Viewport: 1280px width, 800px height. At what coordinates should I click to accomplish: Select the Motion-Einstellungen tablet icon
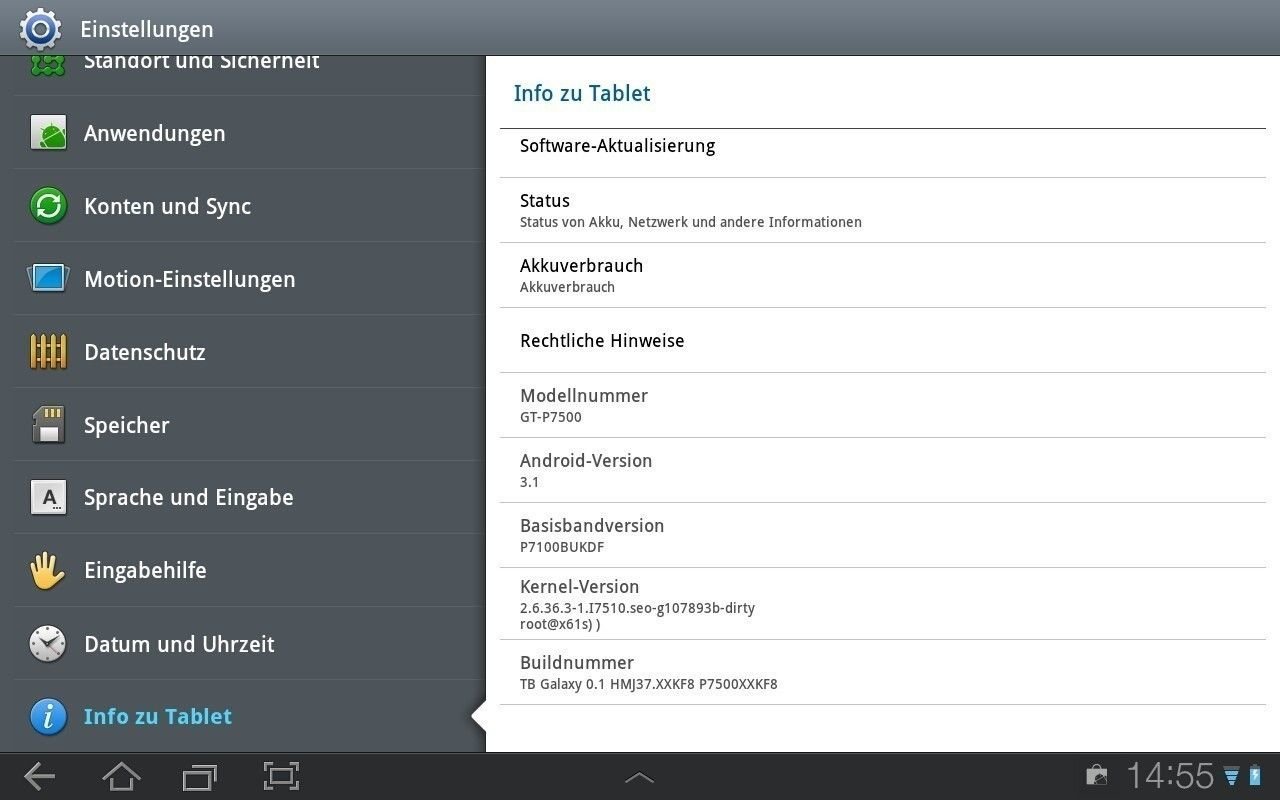48,279
